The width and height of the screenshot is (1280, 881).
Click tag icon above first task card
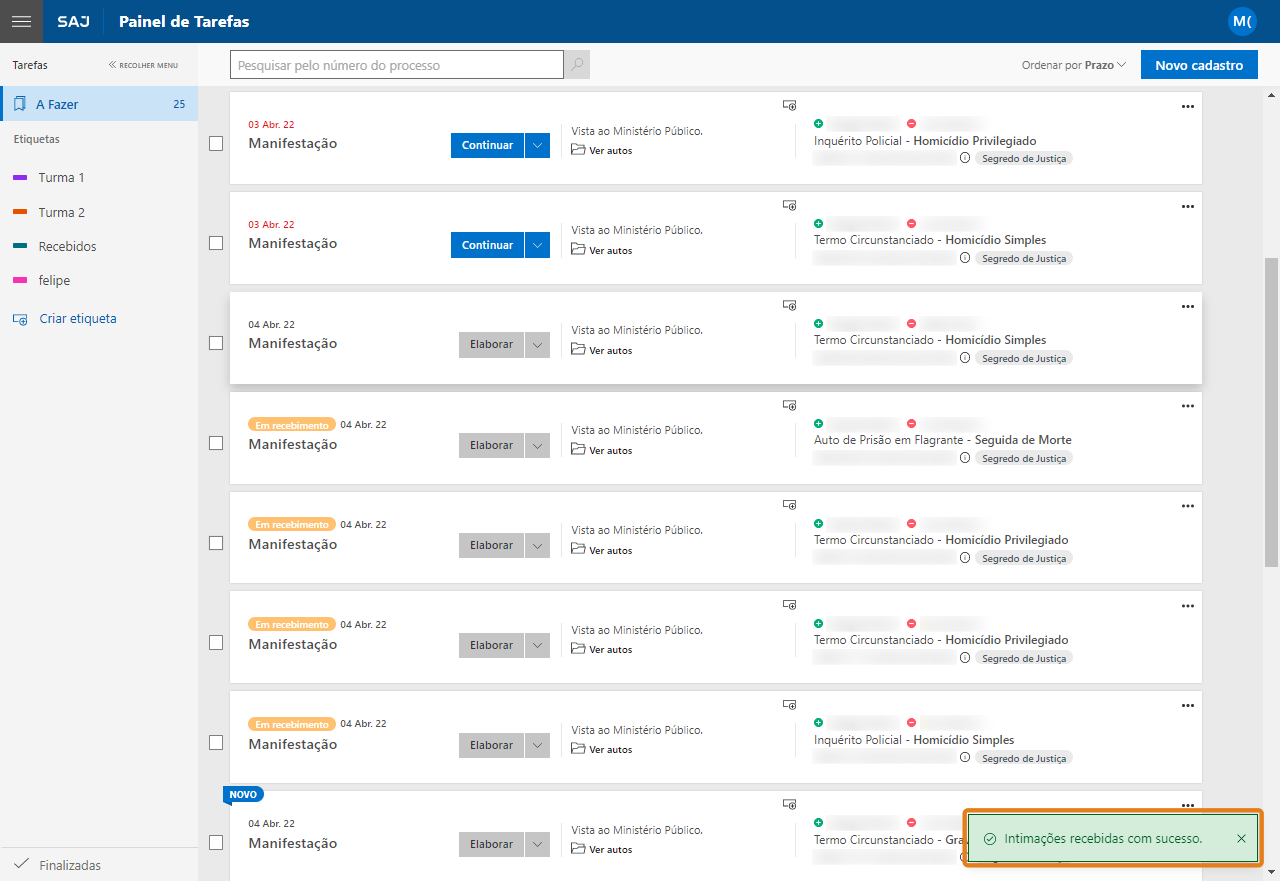[789, 105]
